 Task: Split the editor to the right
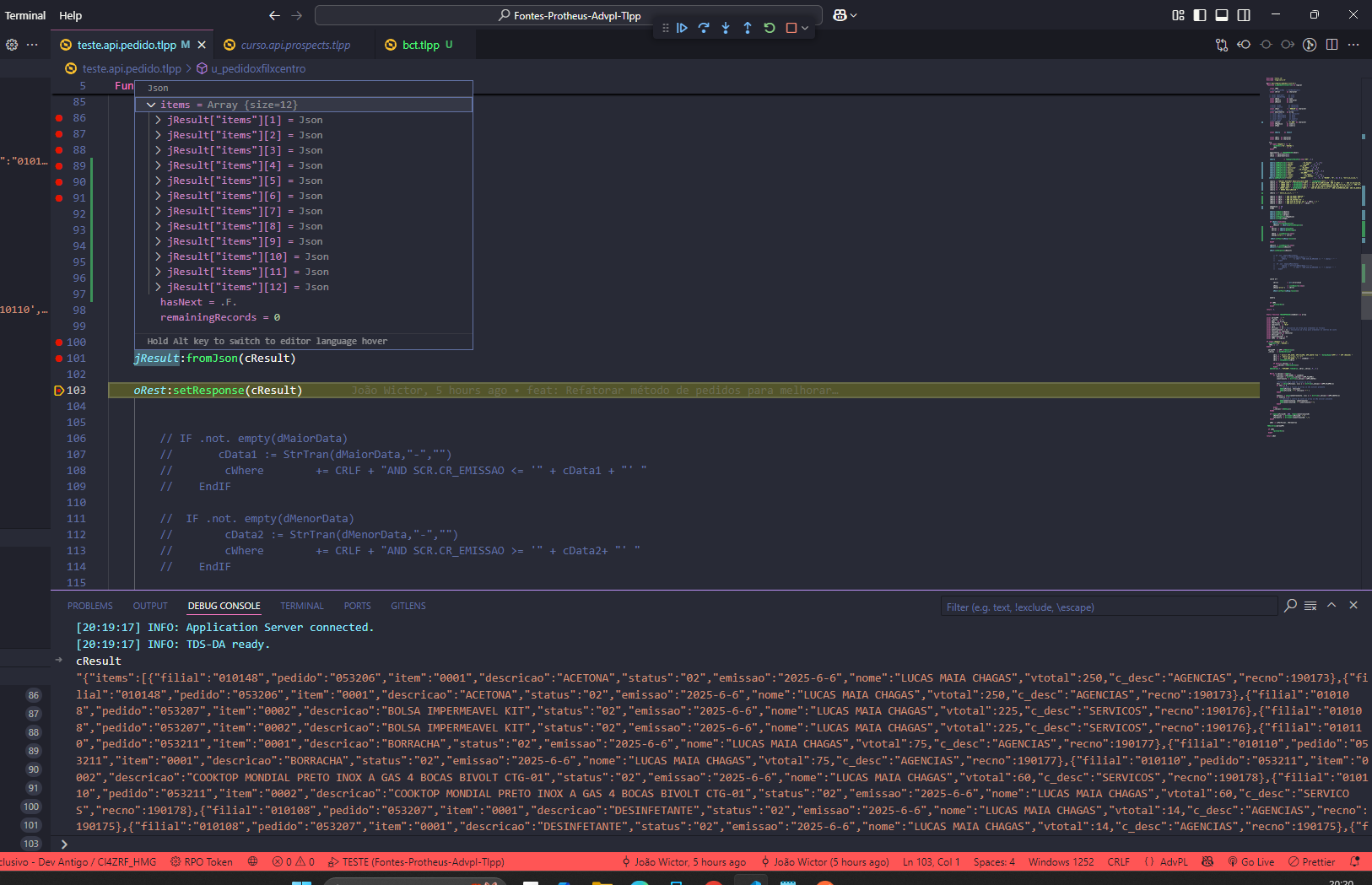1331,45
